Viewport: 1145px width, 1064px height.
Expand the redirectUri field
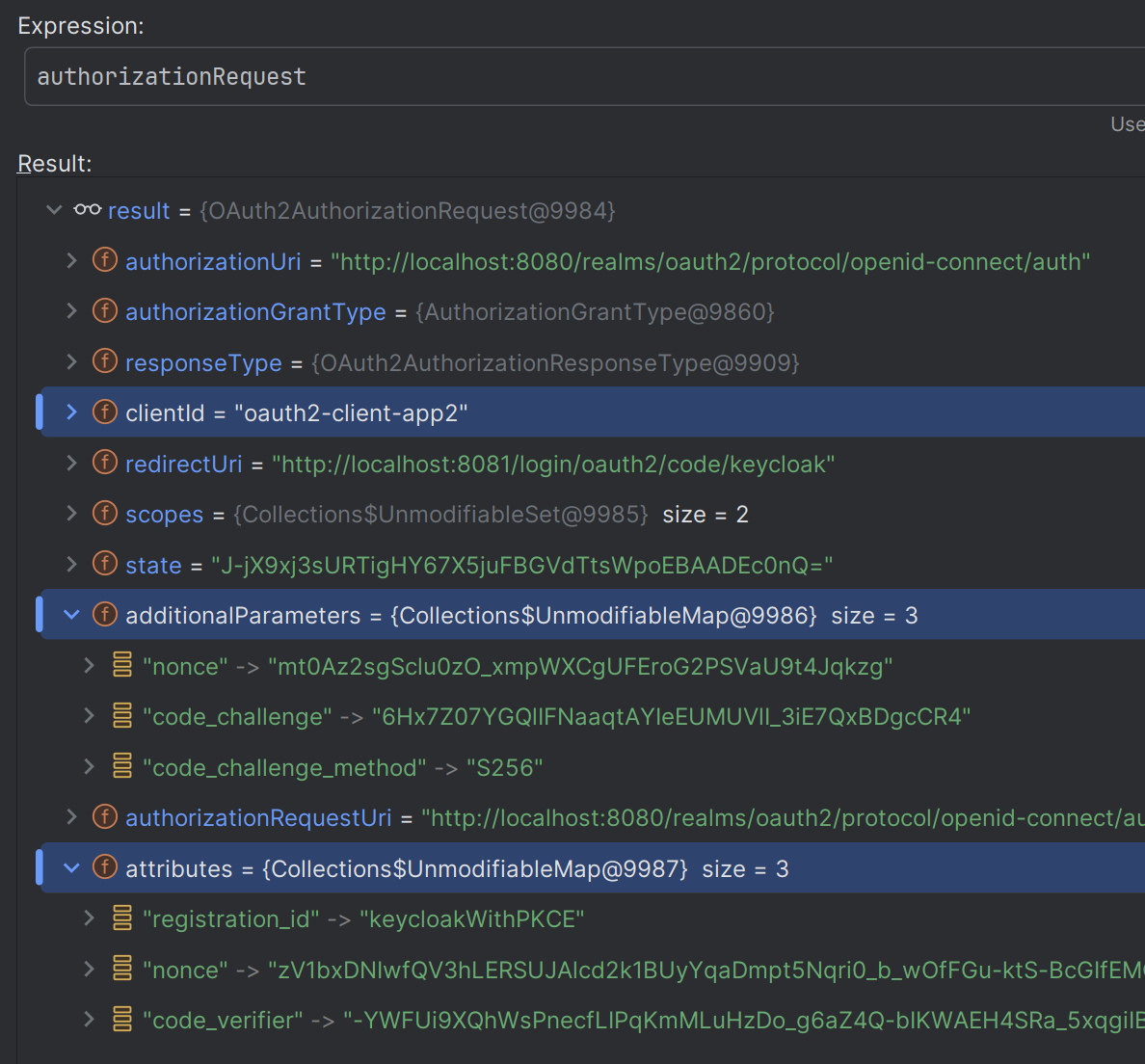[x=71, y=464]
